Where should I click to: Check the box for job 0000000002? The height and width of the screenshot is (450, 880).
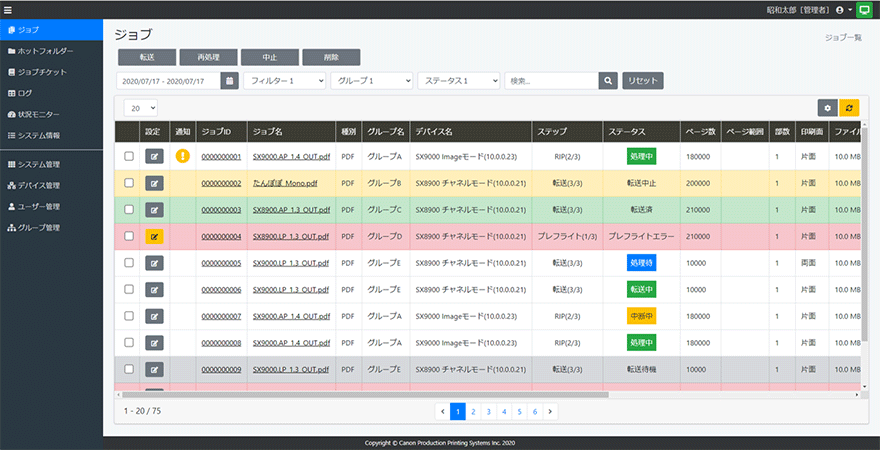point(128,183)
